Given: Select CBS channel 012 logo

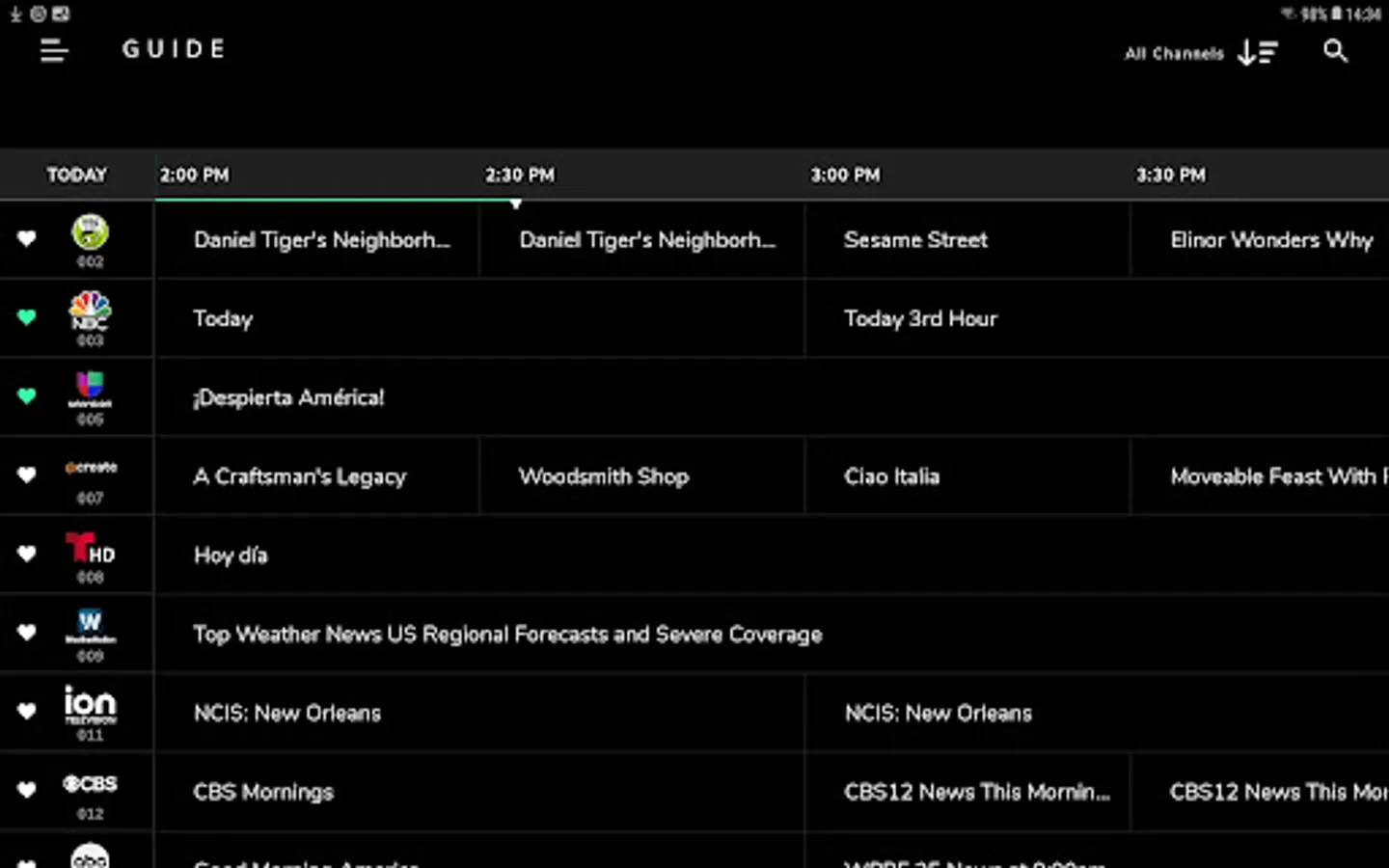Looking at the screenshot, I should [x=90, y=783].
